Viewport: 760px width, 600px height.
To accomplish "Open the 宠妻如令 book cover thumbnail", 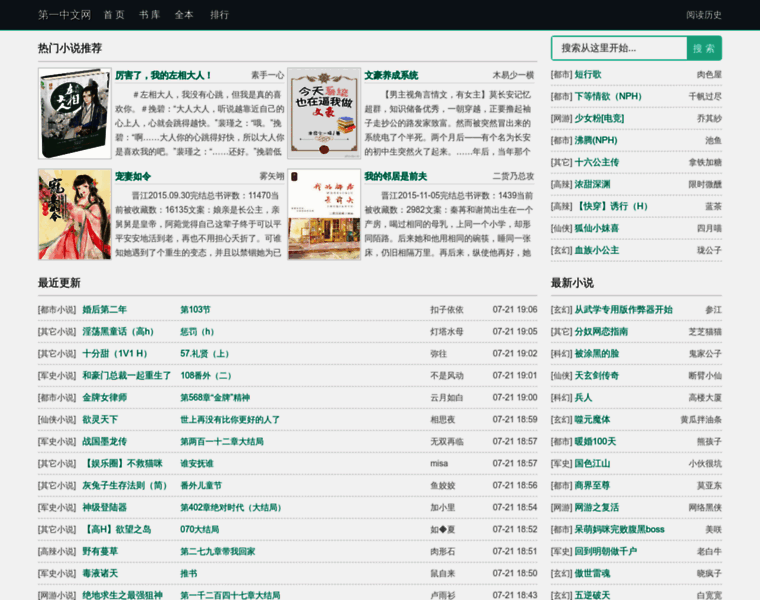I will pos(75,214).
